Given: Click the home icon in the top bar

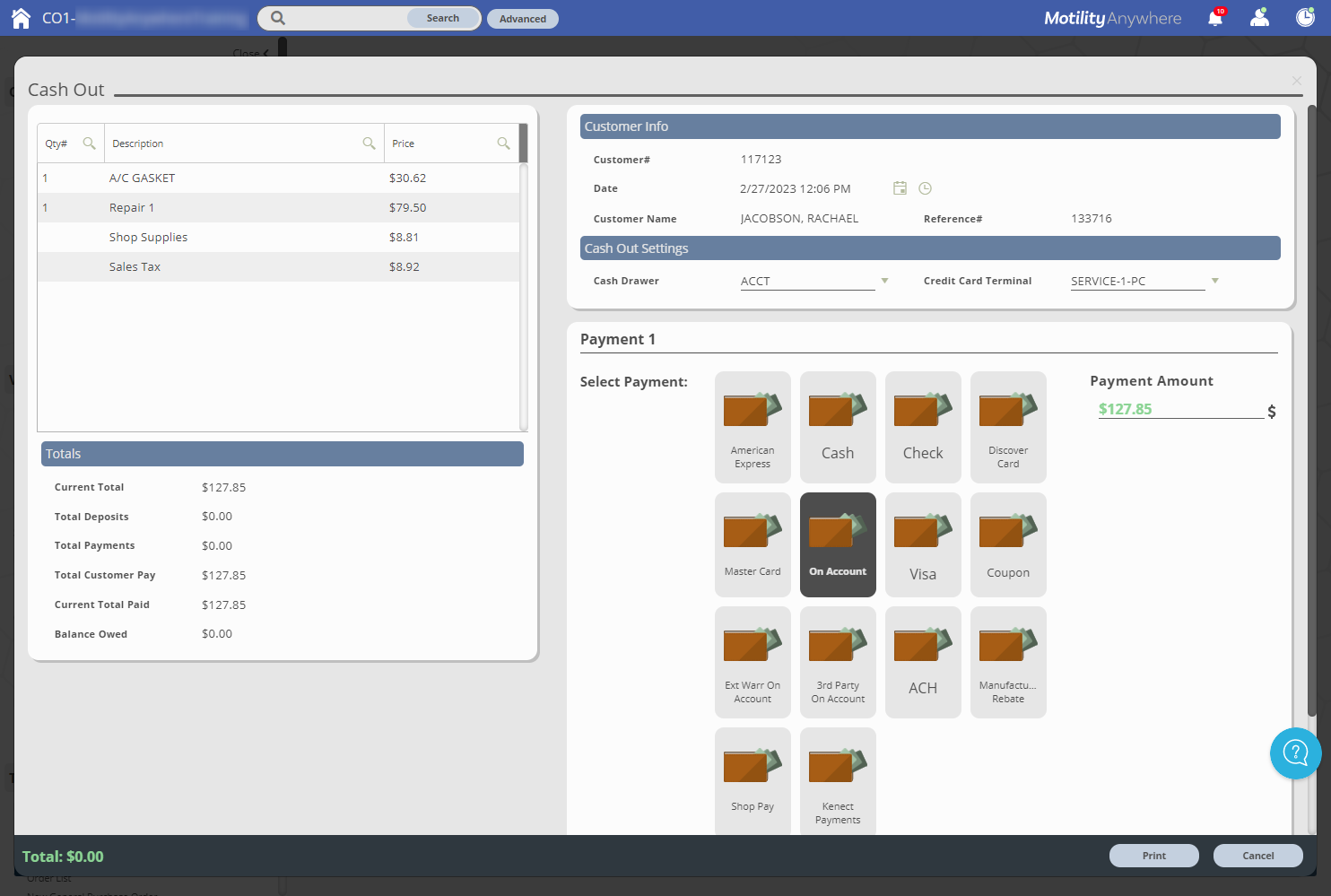Looking at the screenshot, I should (20, 17).
